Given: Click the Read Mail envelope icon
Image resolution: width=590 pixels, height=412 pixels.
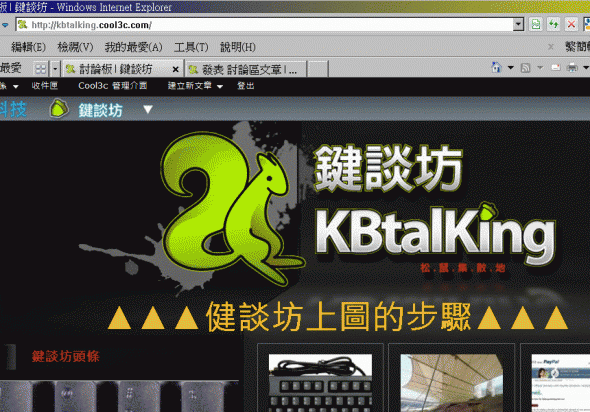Looking at the screenshot, I should tap(556, 68).
